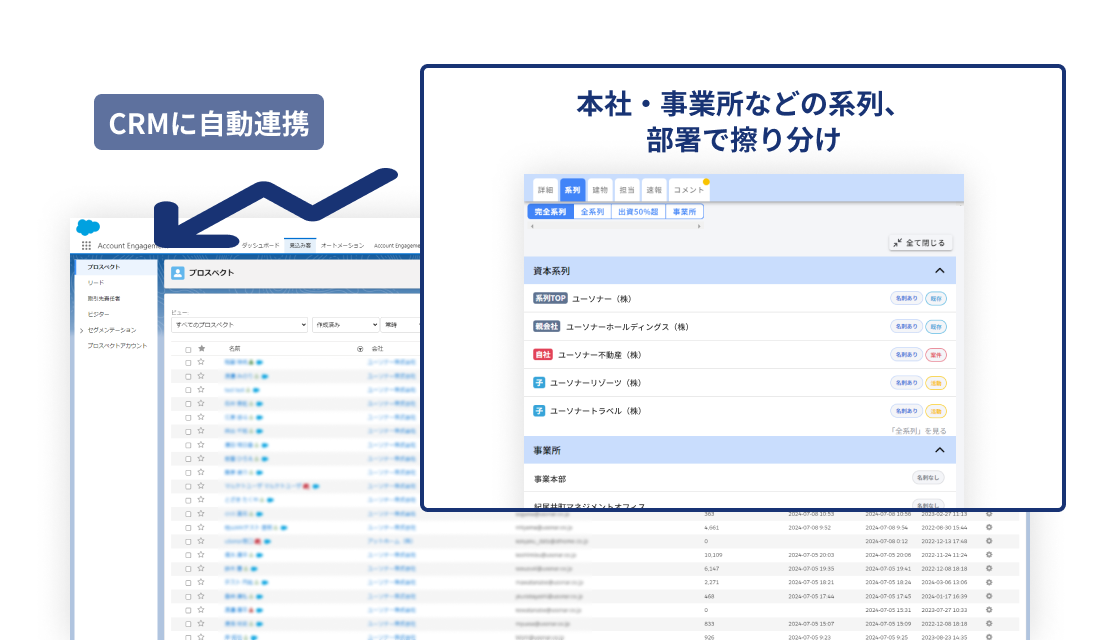Open the filter icon in 名前 column
This screenshot has width=1100, height=640.
click(x=360, y=349)
